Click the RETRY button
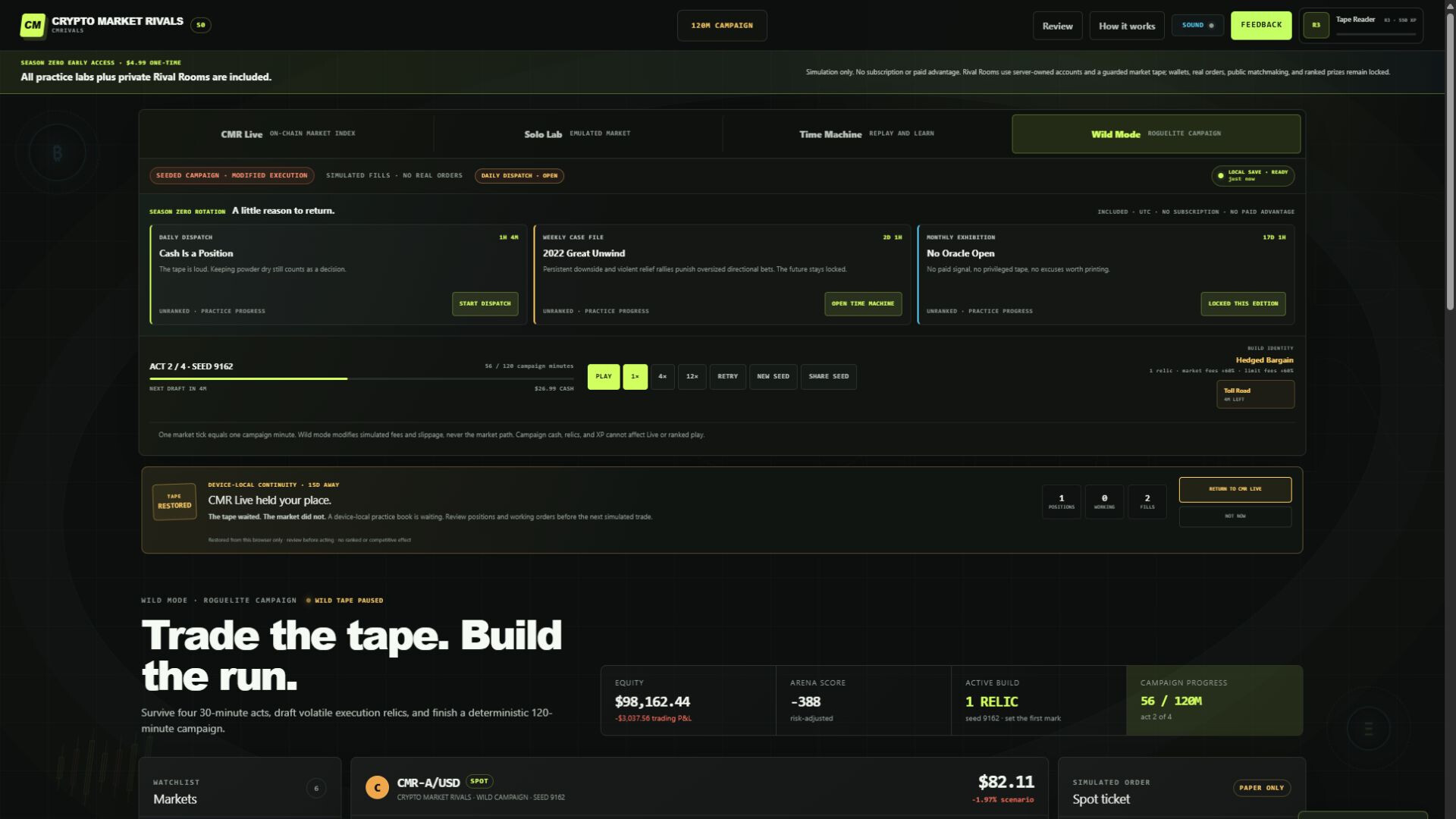Screen dimensions: 1456x819 coord(727,377)
